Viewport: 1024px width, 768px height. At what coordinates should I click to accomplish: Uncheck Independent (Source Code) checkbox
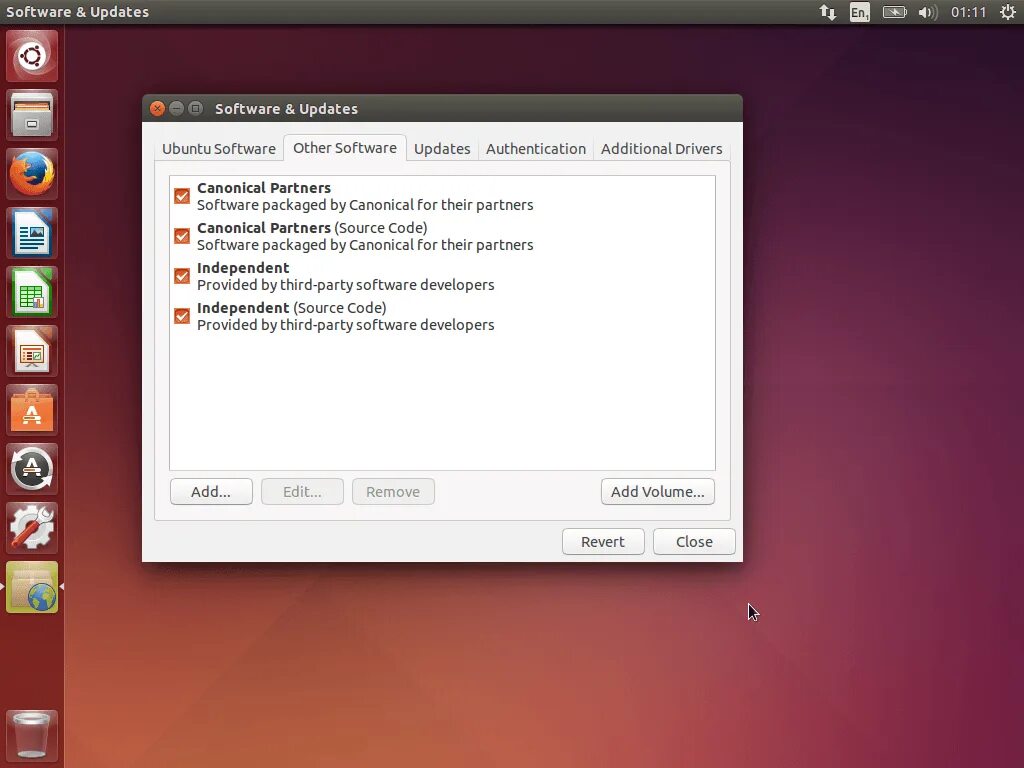[x=182, y=316]
